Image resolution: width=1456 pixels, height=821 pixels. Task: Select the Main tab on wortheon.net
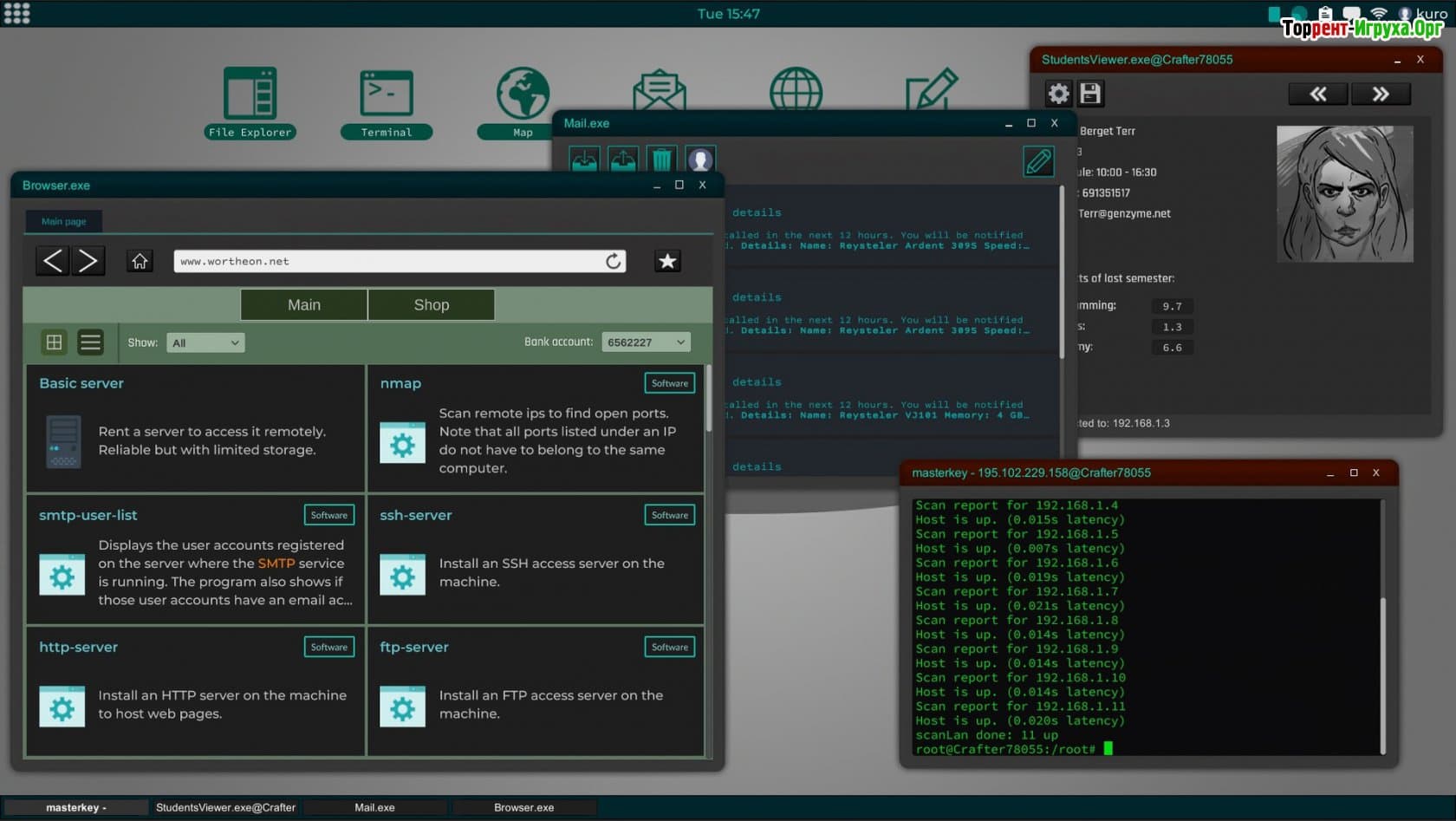304,305
